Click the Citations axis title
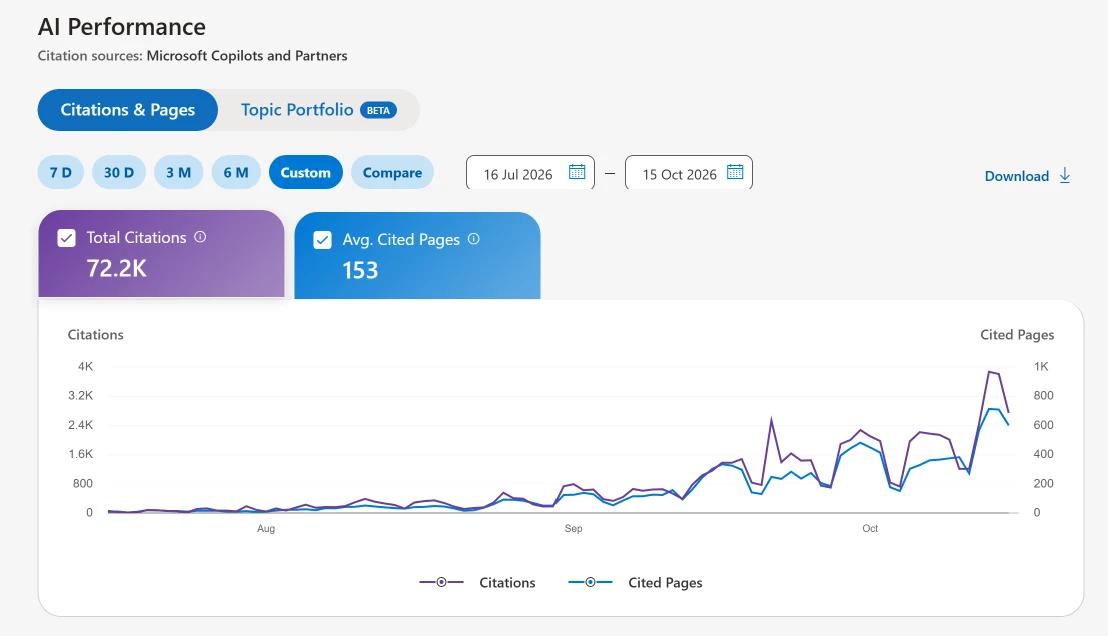The height and width of the screenshot is (636, 1108). point(95,334)
